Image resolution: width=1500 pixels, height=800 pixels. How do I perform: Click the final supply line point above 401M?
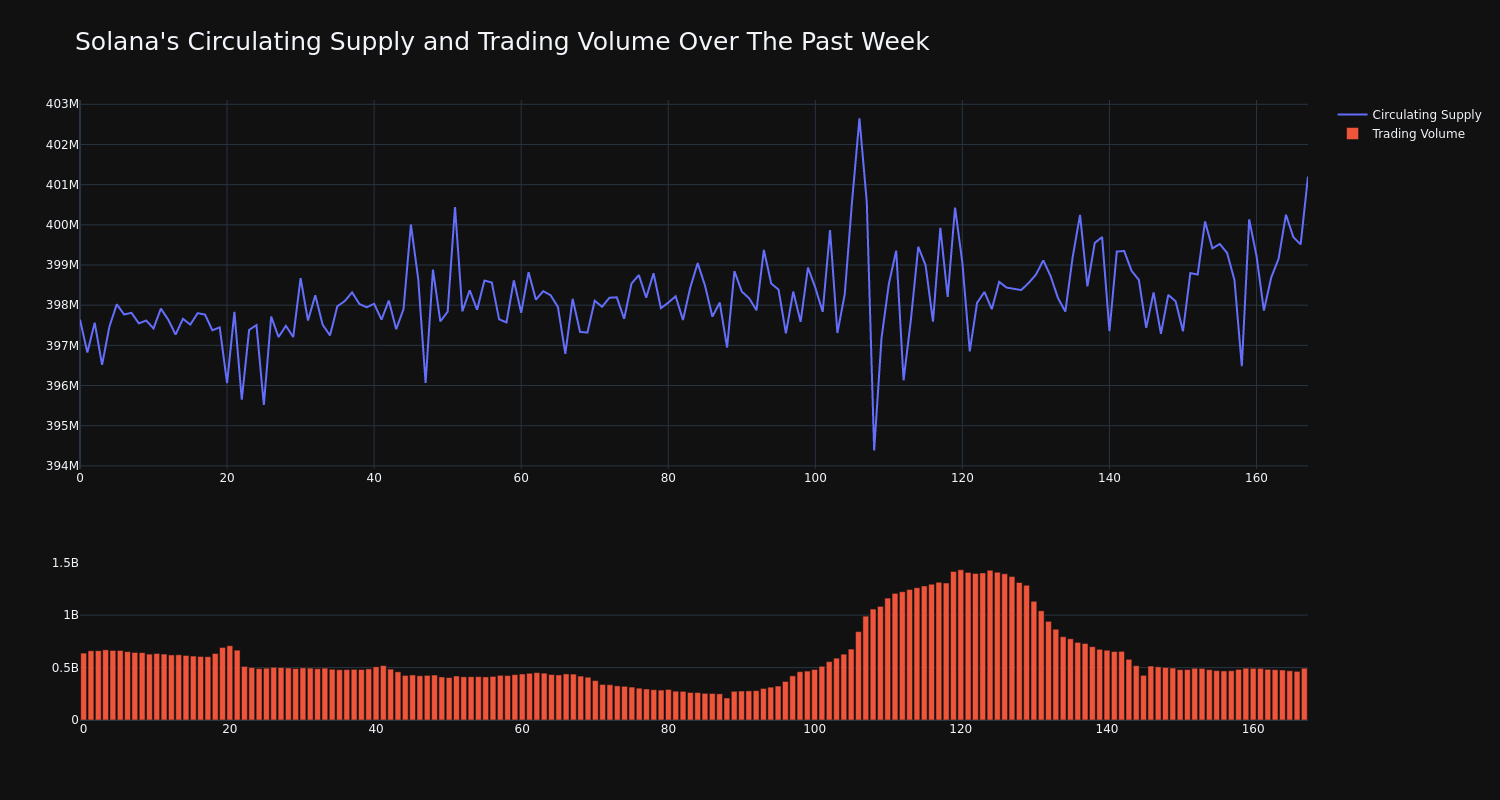[1307, 178]
